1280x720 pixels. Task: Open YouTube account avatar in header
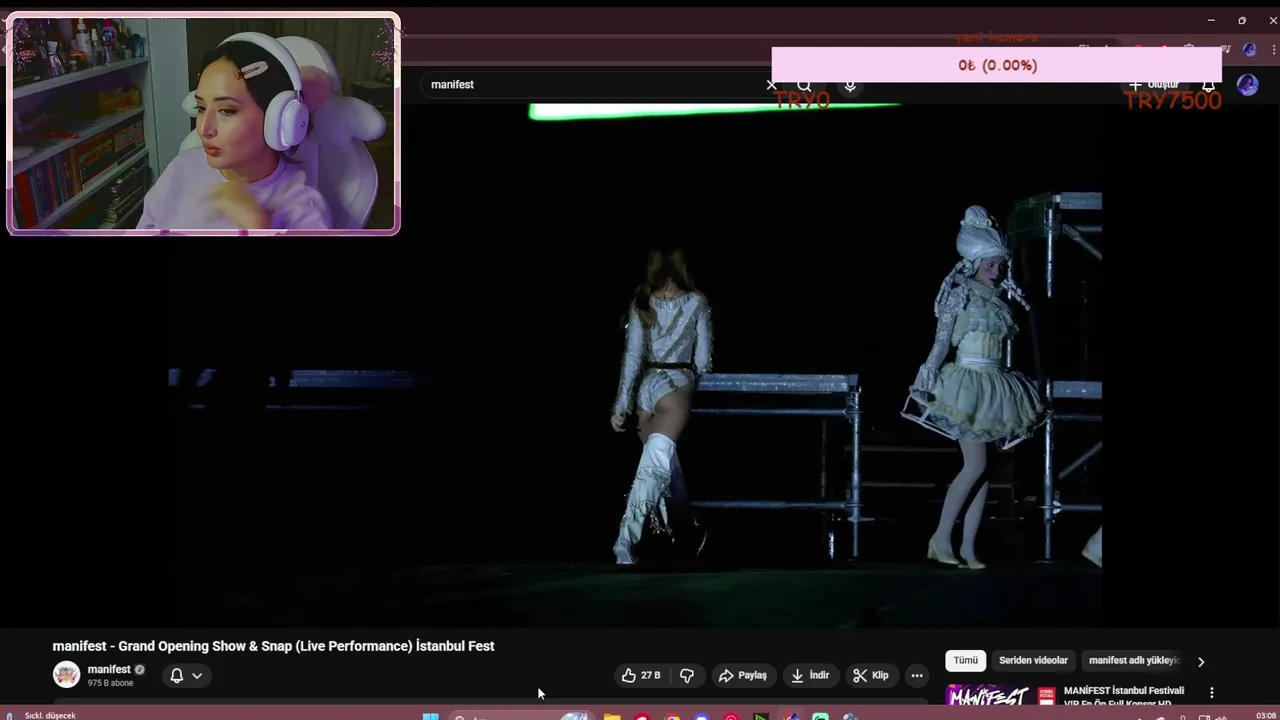(x=1247, y=85)
